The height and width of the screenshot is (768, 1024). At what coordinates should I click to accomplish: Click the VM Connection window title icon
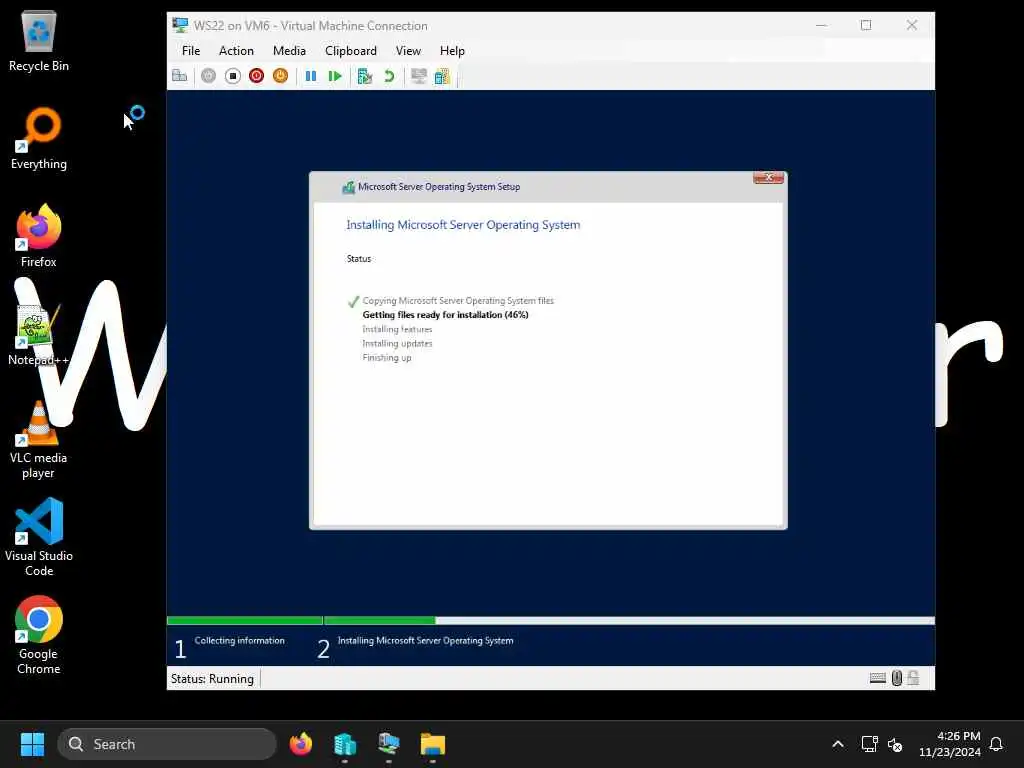coord(180,25)
